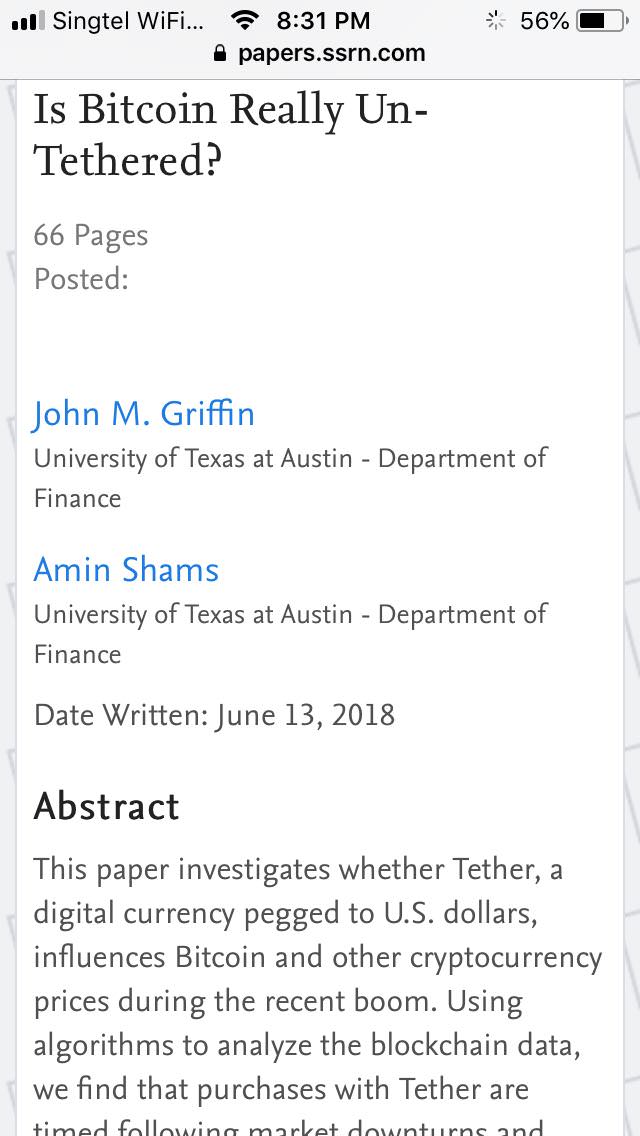Click the affiliation text under Amin Shams
Screen dimensions: 640x1136
[x=290, y=634]
